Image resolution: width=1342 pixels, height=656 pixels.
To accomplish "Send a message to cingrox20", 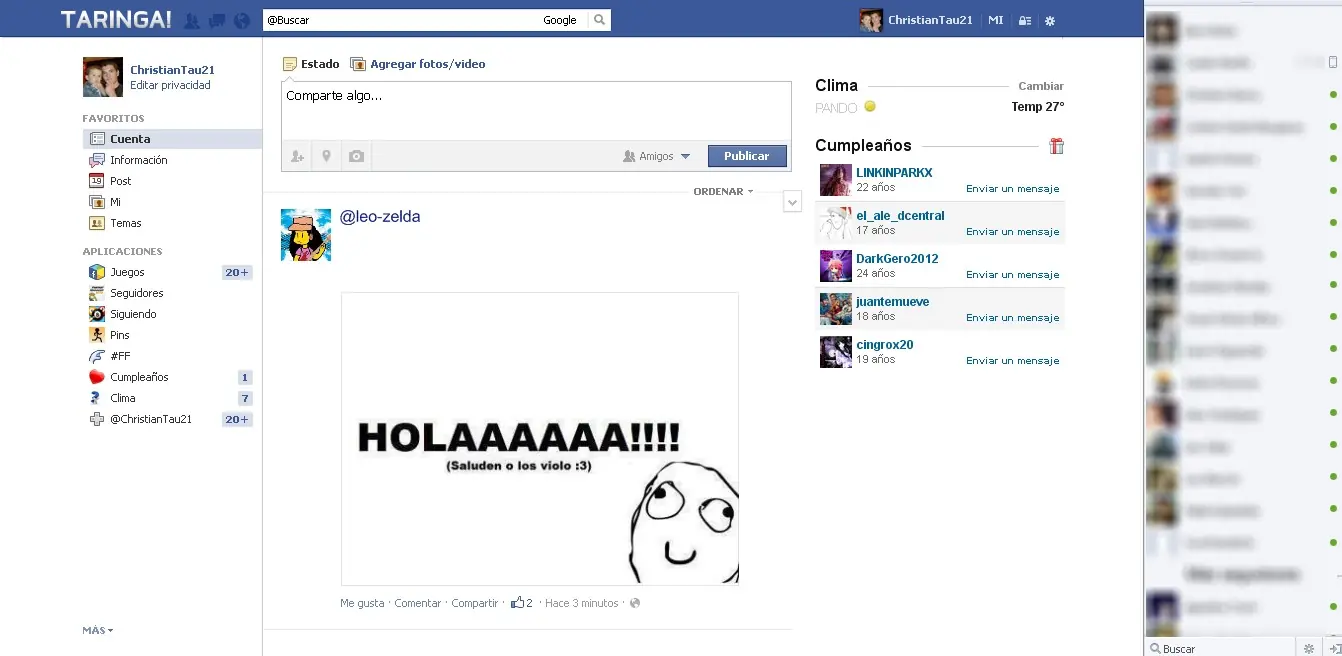I will [1012, 361].
